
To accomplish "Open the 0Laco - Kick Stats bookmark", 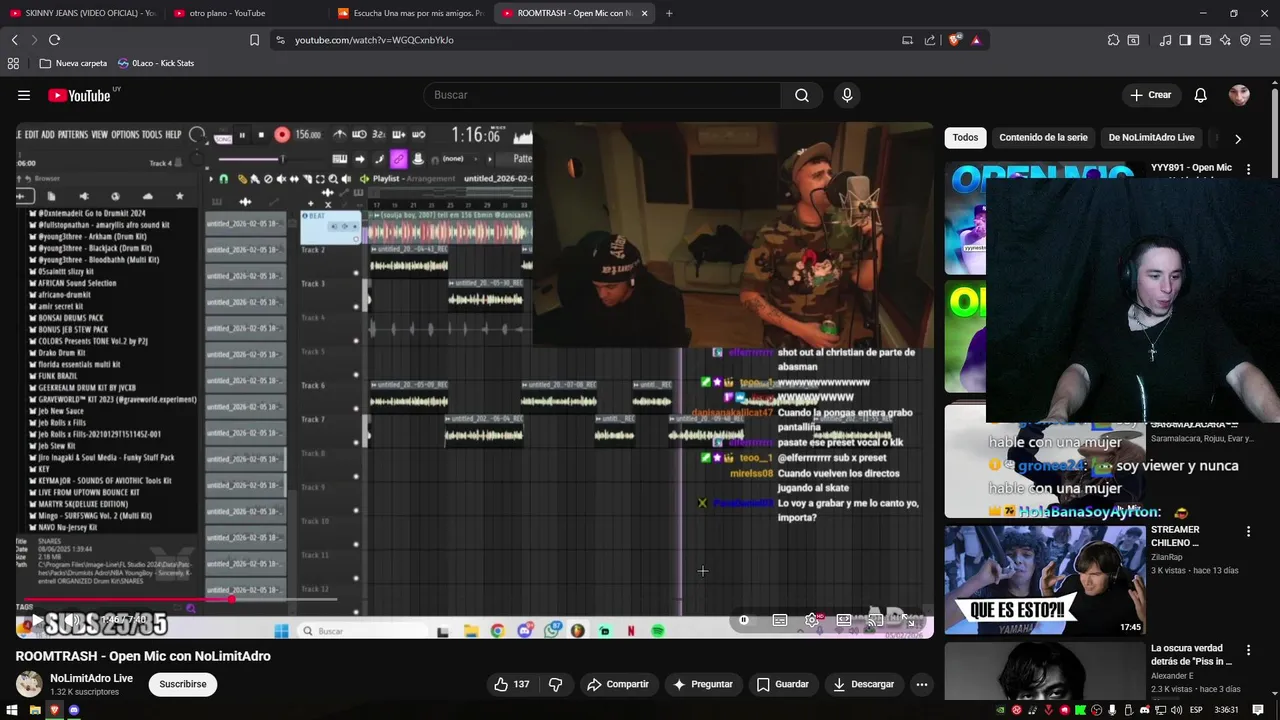I will [x=156, y=63].
